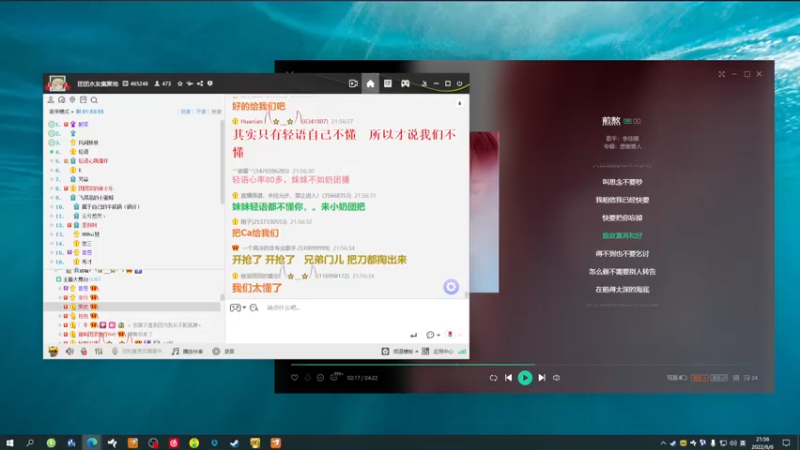
Task: Click the purple round settings gear in the chat area
Action: [x=451, y=287]
